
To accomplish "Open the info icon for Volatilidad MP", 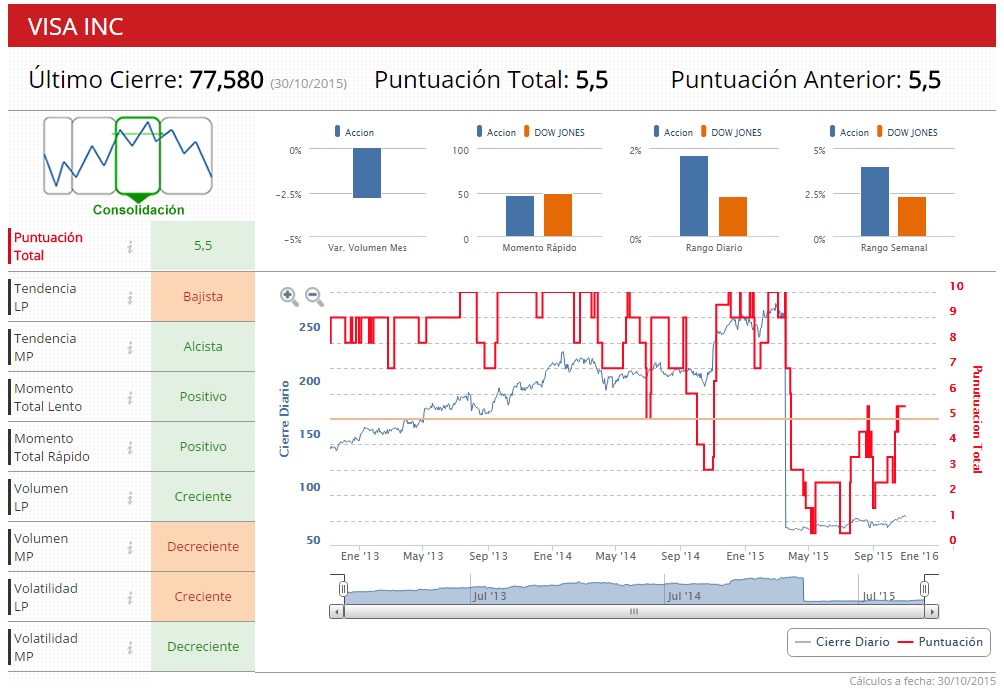I will (x=130, y=647).
